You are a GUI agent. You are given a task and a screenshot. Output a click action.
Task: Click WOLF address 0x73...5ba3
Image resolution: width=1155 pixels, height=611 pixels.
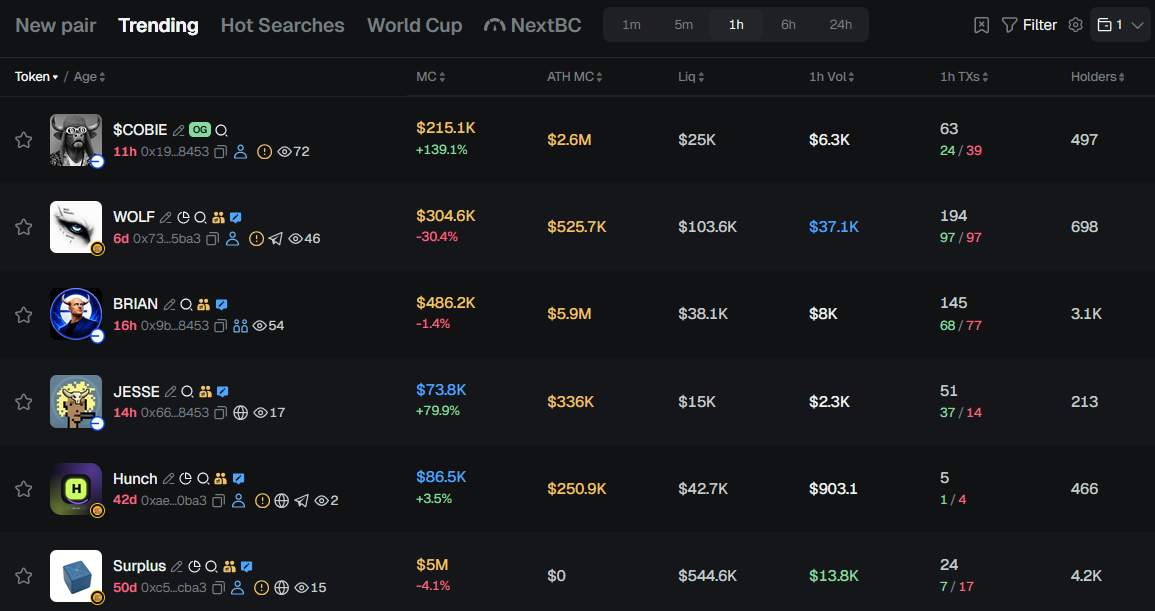click(x=166, y=239)
